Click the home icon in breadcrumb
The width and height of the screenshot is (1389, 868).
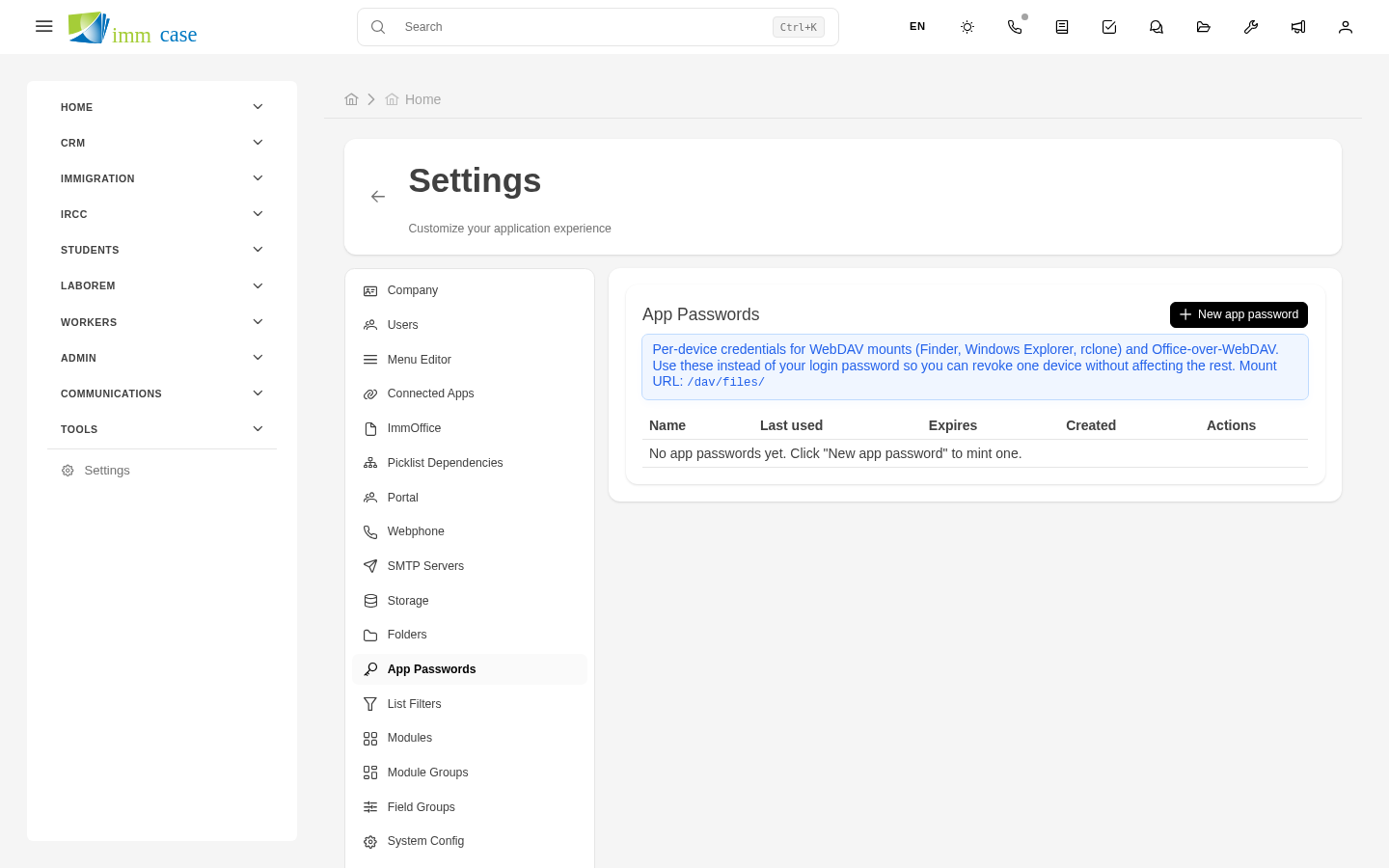(x=351, y=99)
